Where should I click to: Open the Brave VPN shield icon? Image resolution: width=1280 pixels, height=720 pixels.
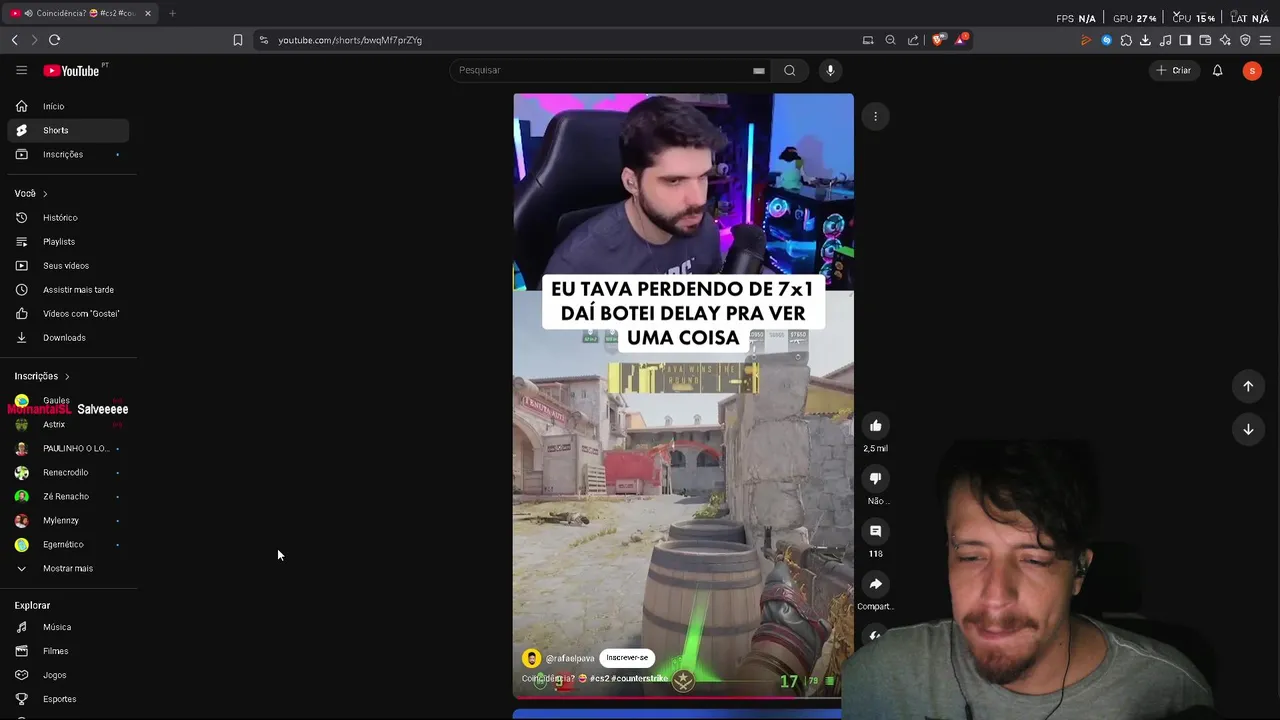coord(1245,40)
